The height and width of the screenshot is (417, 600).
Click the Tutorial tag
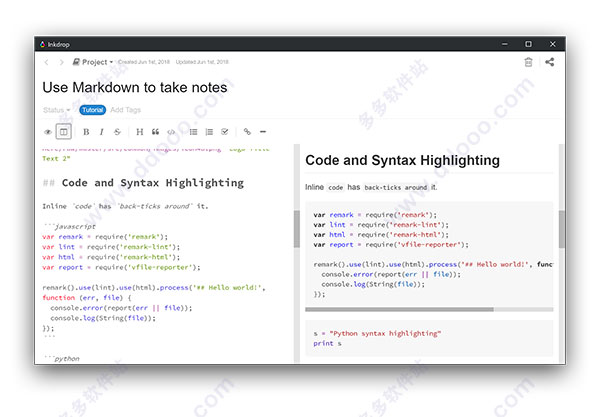coord(93,110)
